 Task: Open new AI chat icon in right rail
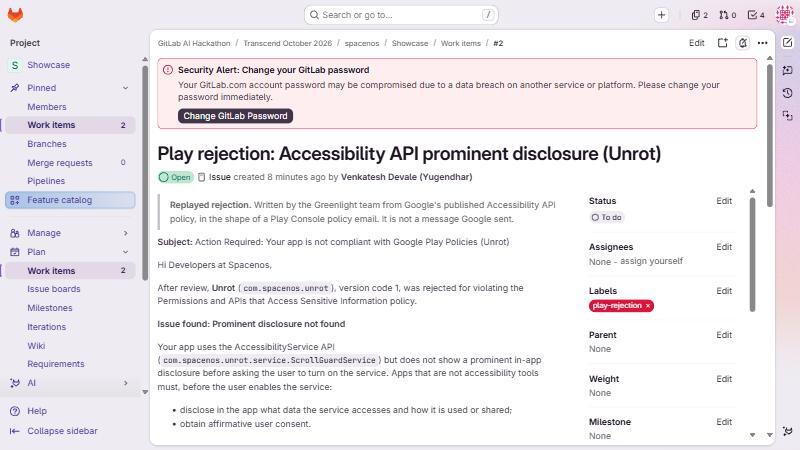point(787,70)
